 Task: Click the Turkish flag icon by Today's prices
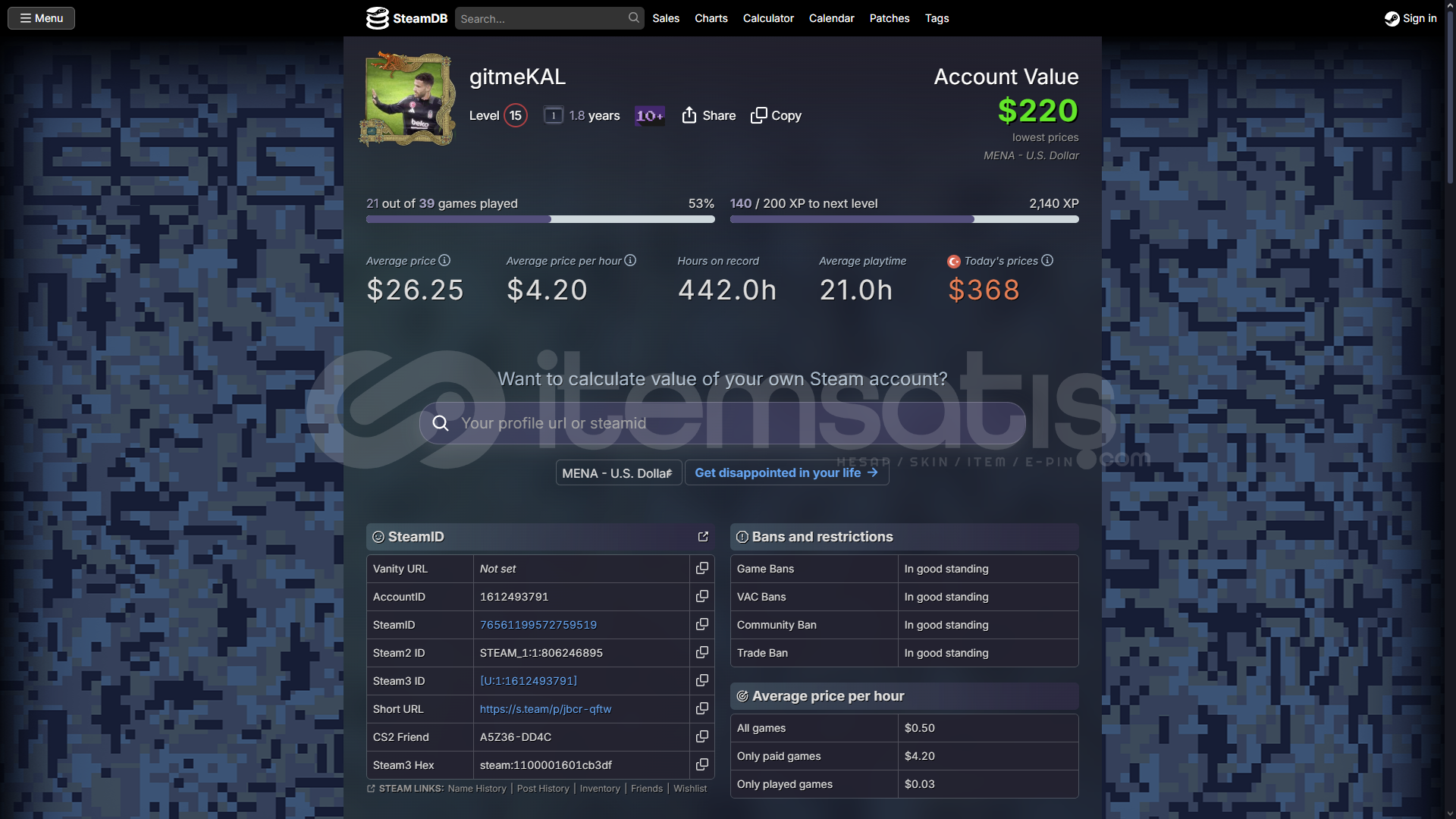[x=954, y=262]
